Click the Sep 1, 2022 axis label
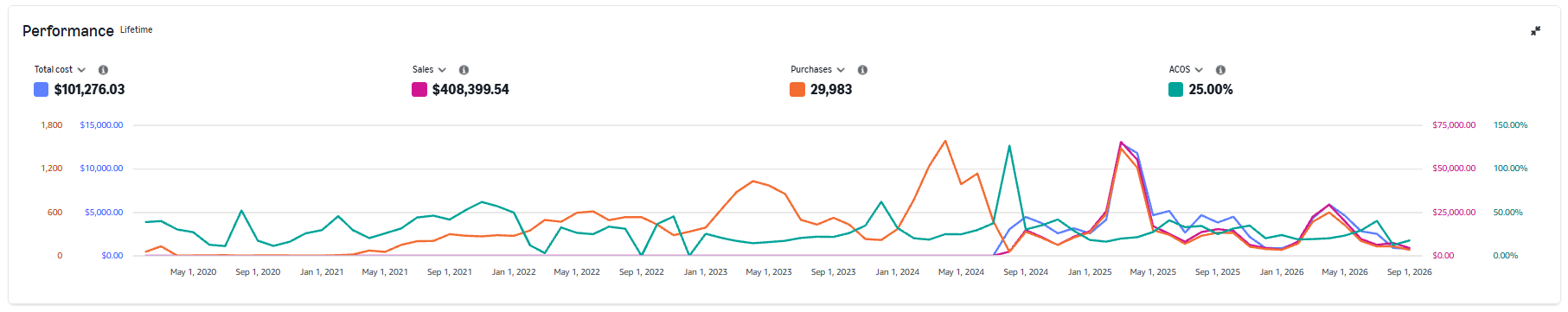 click(642, 272)
